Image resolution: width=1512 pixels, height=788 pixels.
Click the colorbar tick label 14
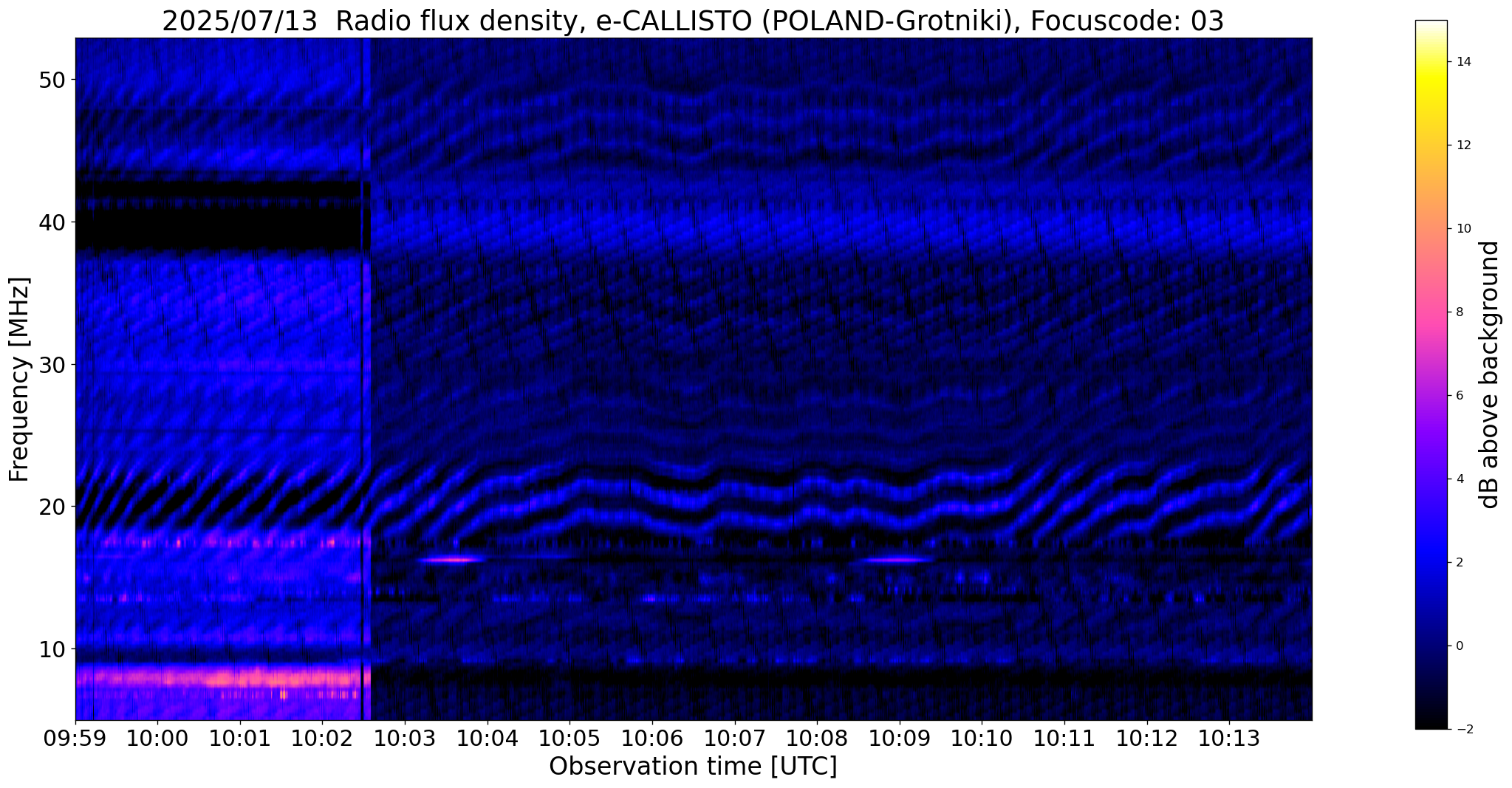point(1463,62)
